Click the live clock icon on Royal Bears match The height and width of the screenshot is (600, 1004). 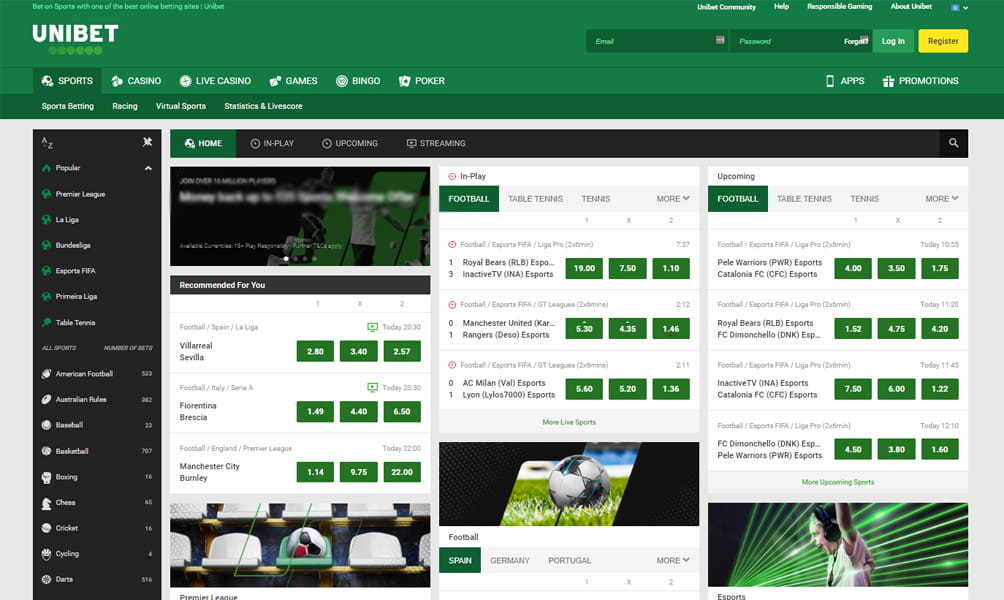point(452,245)
